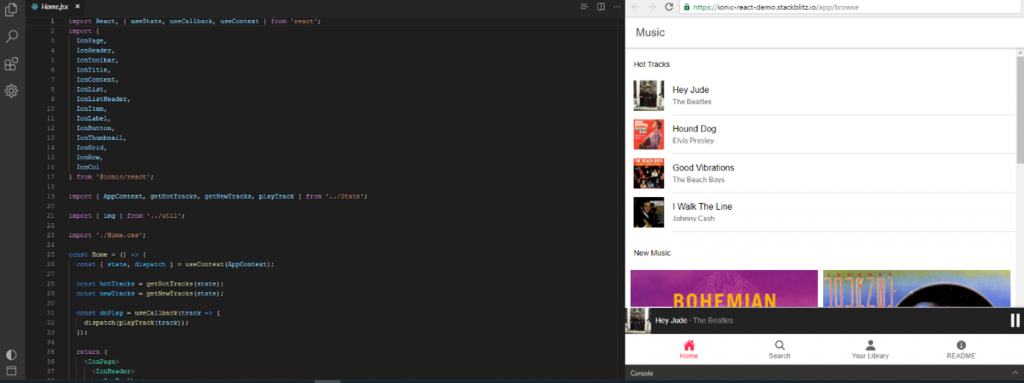Image resolution: width=1024 pixels, height=383 pixels.
Task: Click line number 25 in the gutter
Action: (x=51, y=254)
